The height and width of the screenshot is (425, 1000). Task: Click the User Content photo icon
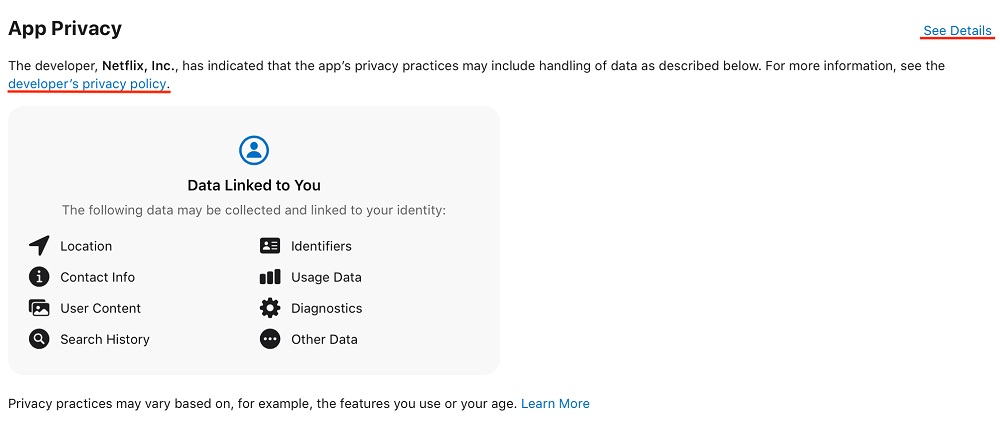coord(39,308)
